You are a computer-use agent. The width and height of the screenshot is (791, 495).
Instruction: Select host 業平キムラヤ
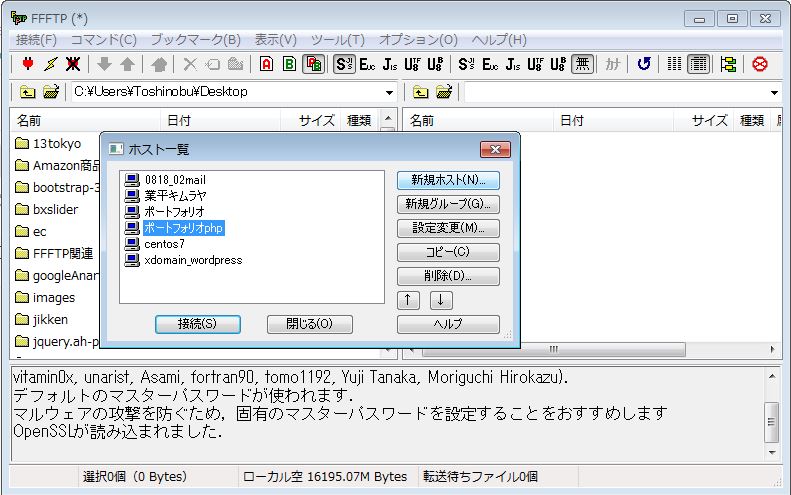(175, 196)
